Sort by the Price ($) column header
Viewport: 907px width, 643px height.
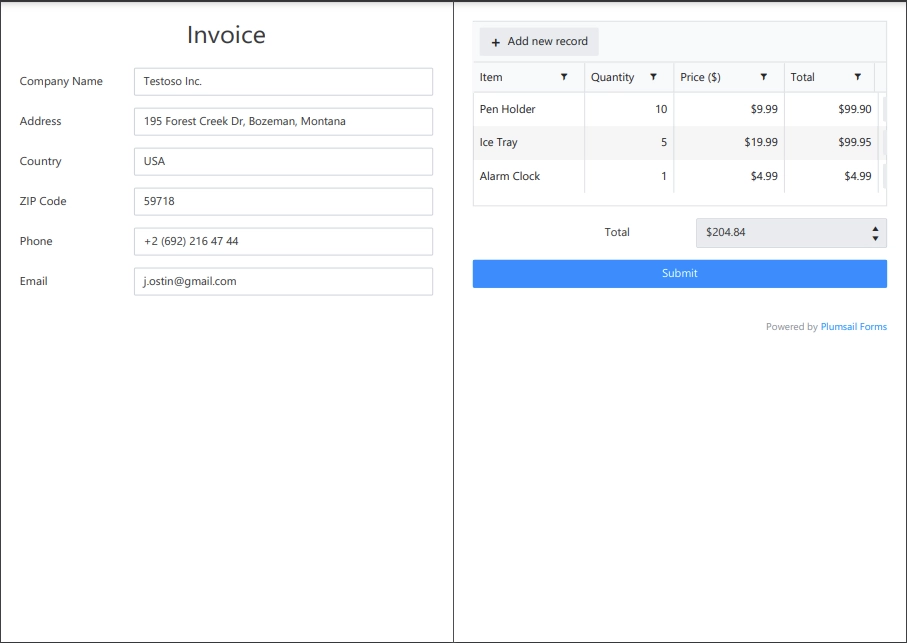click(x=700, y=77)
